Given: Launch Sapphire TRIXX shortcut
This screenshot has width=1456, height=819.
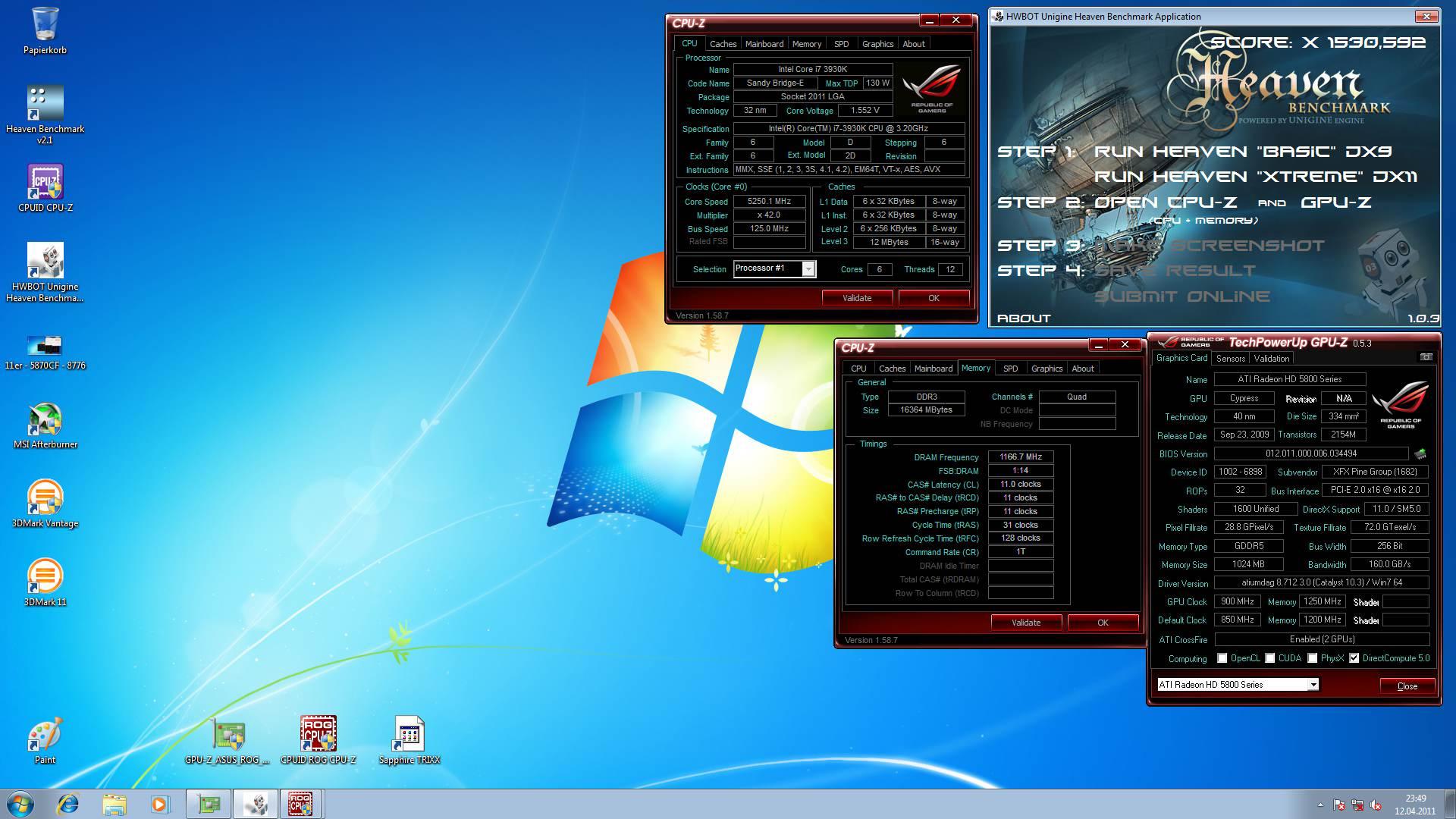Looking at the screenshot, I should [x=409, y=740].
